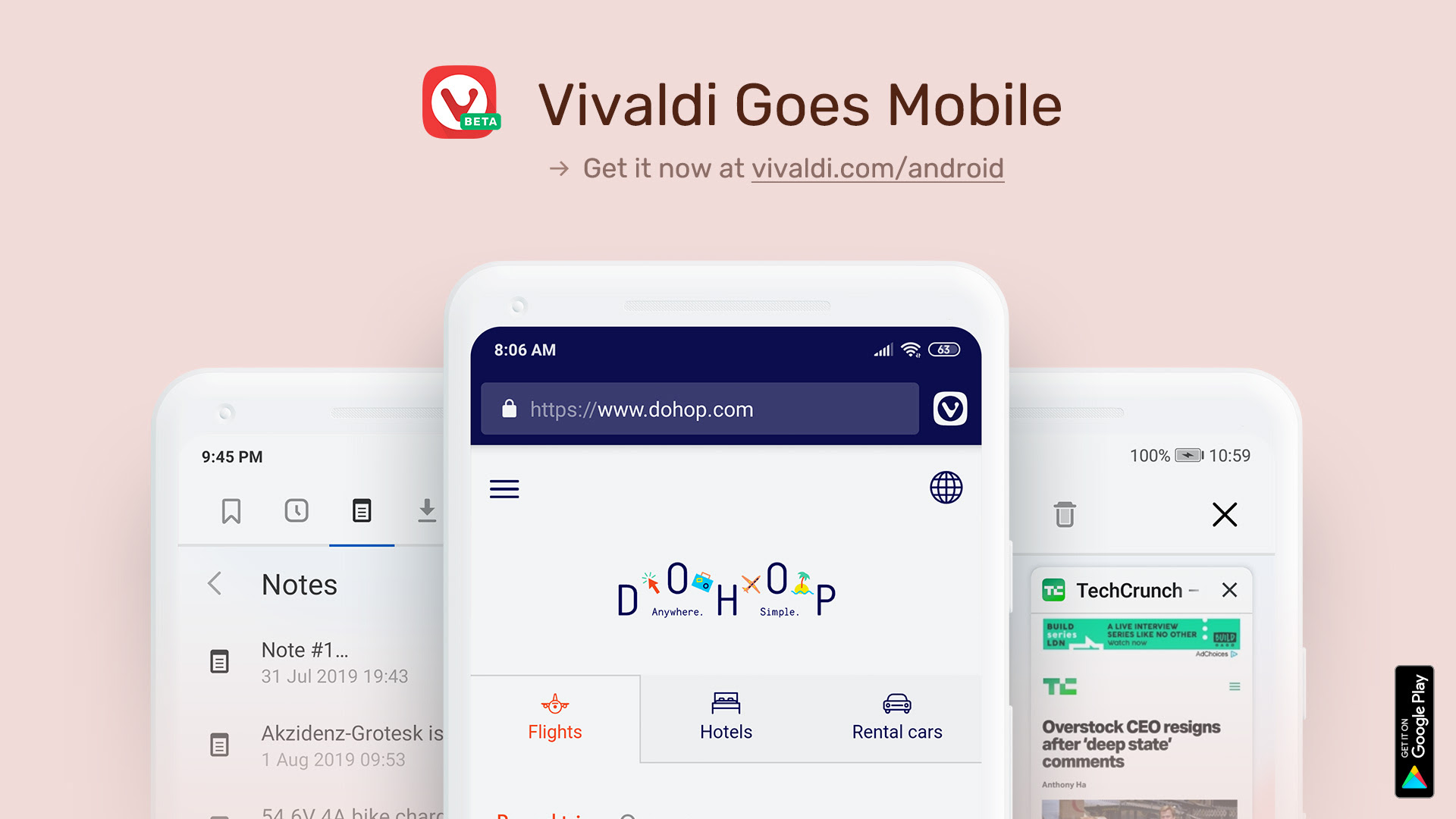Click the trash/delete icon in tab manager

(1065, 516)
